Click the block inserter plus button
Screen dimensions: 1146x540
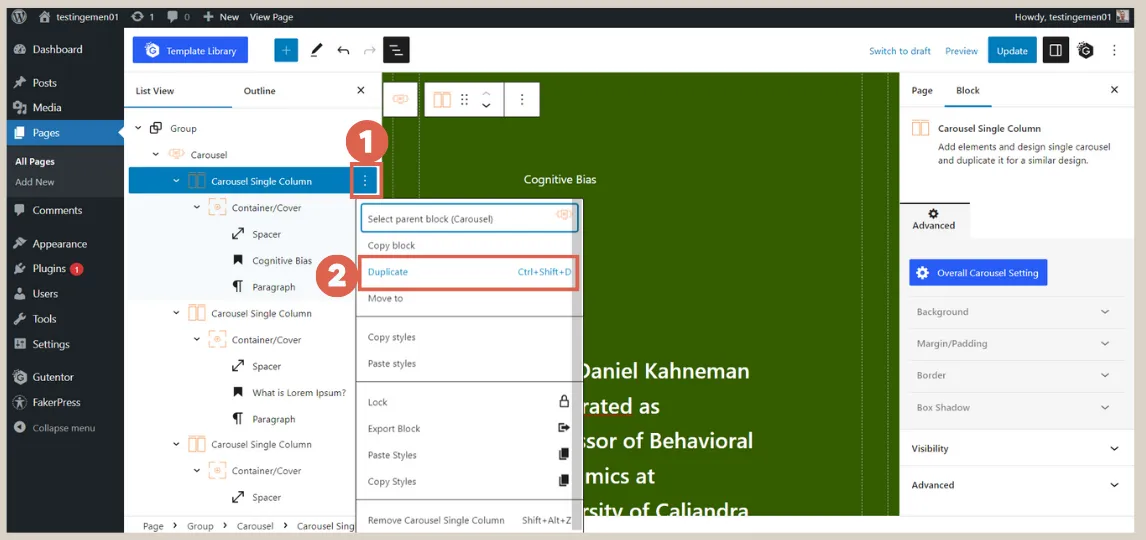click(x=286, y=50)
